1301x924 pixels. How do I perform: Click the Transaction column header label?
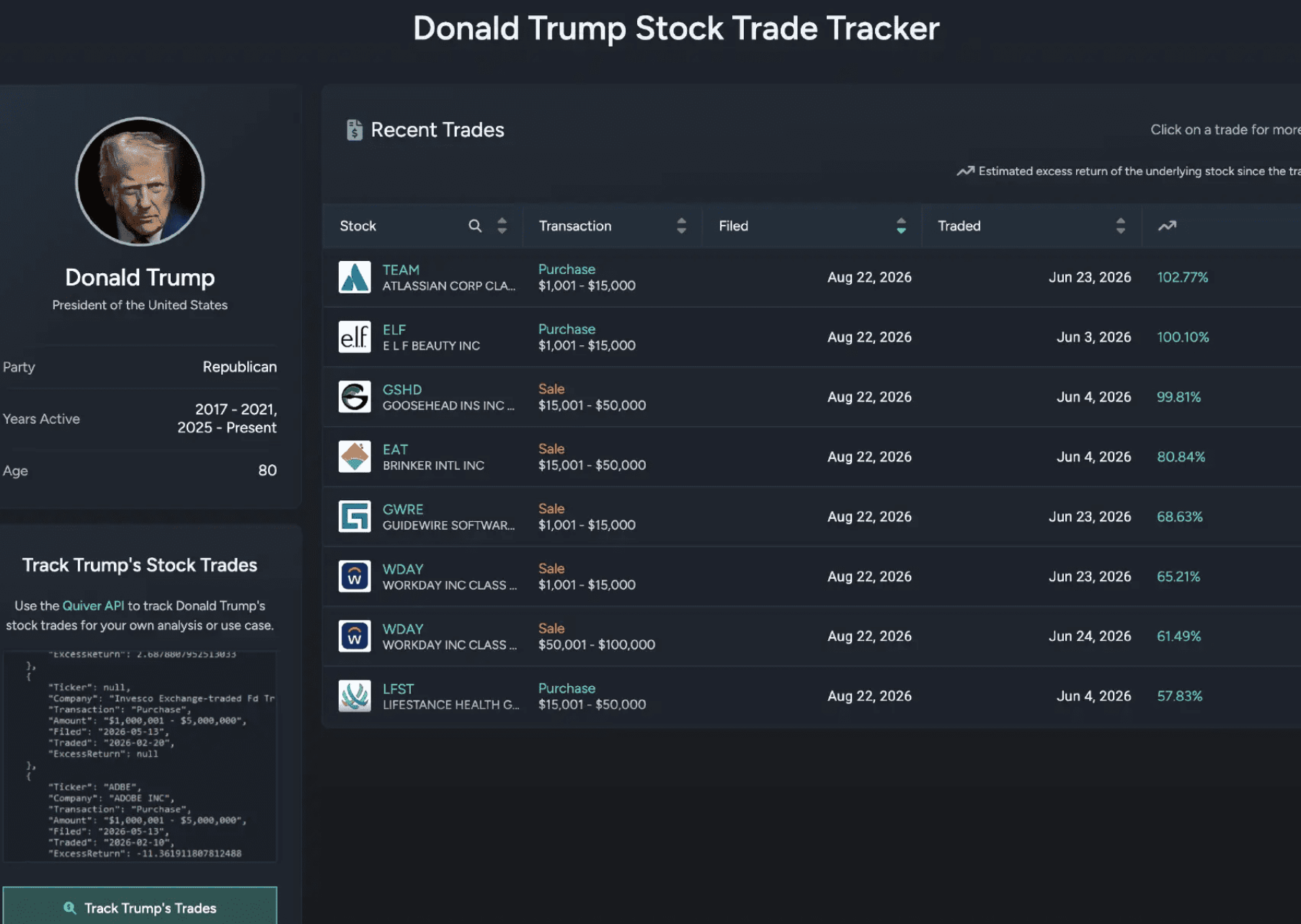point(575,226)
